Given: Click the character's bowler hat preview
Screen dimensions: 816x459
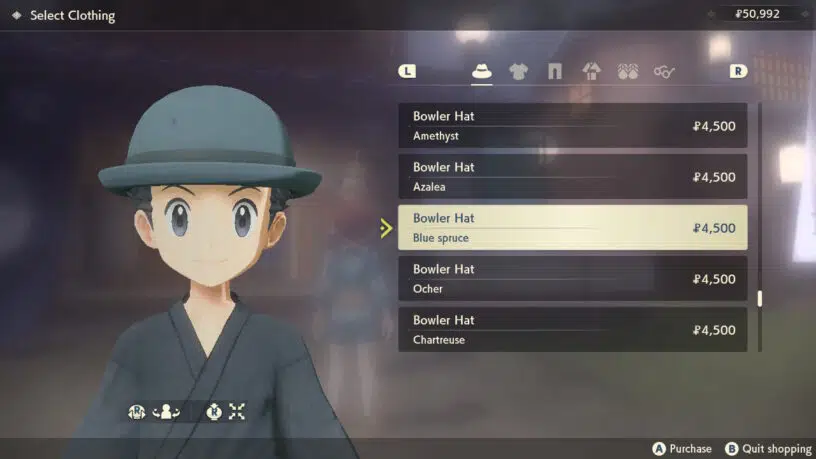Looking at the screenshot, I should [210, 143].
